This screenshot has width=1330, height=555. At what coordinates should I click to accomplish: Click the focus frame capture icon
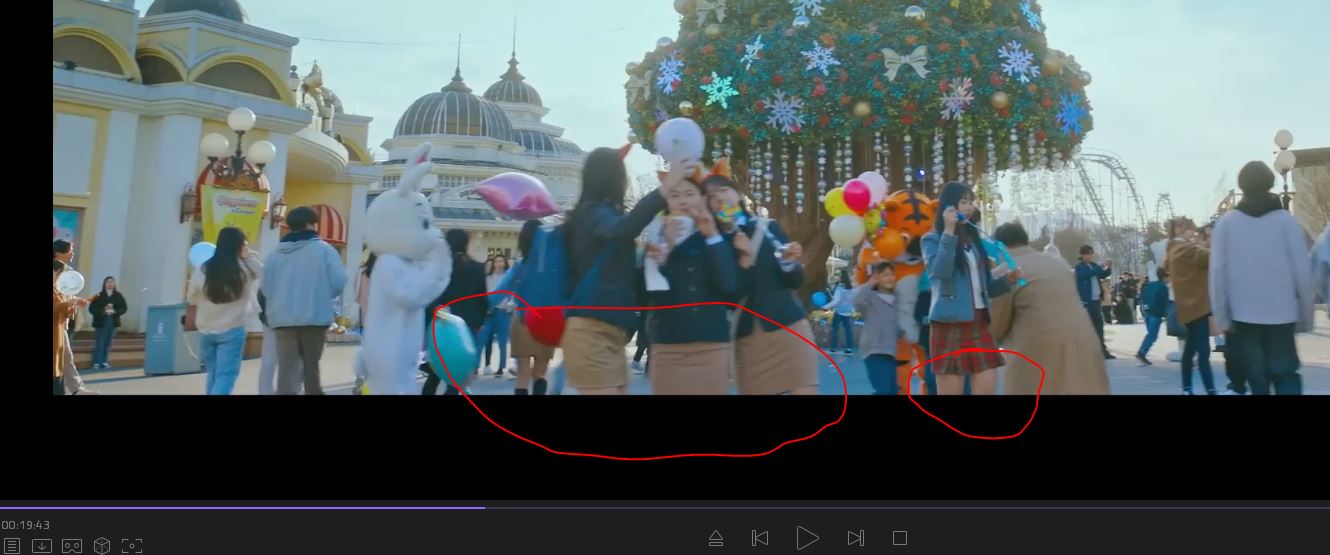tap(132, 545)
